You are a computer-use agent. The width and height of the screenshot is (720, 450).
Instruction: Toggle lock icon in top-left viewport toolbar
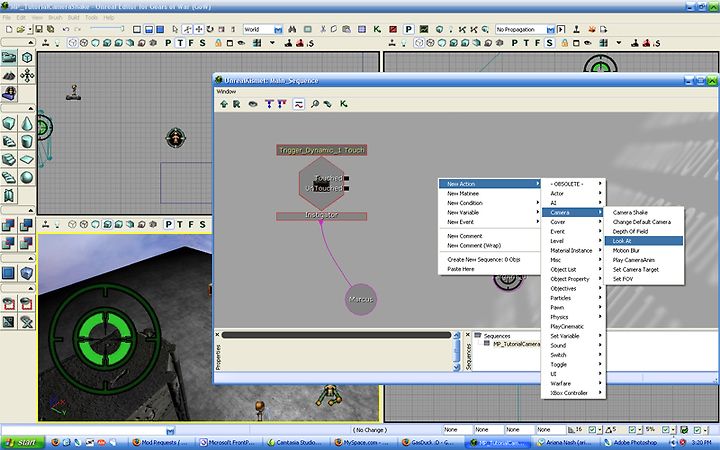coord(218,43)
